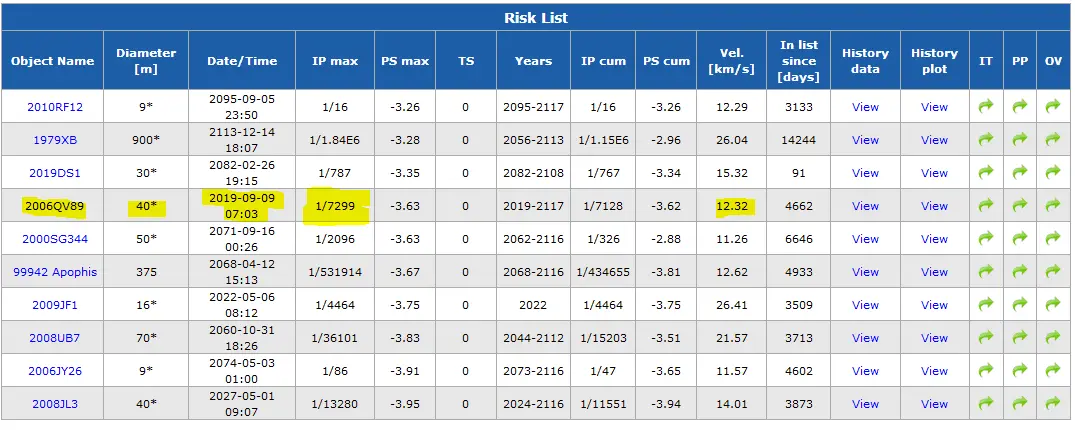1075x430 pixels.
Task: Open the 2008JL3 object link
Action: [55, 404]
